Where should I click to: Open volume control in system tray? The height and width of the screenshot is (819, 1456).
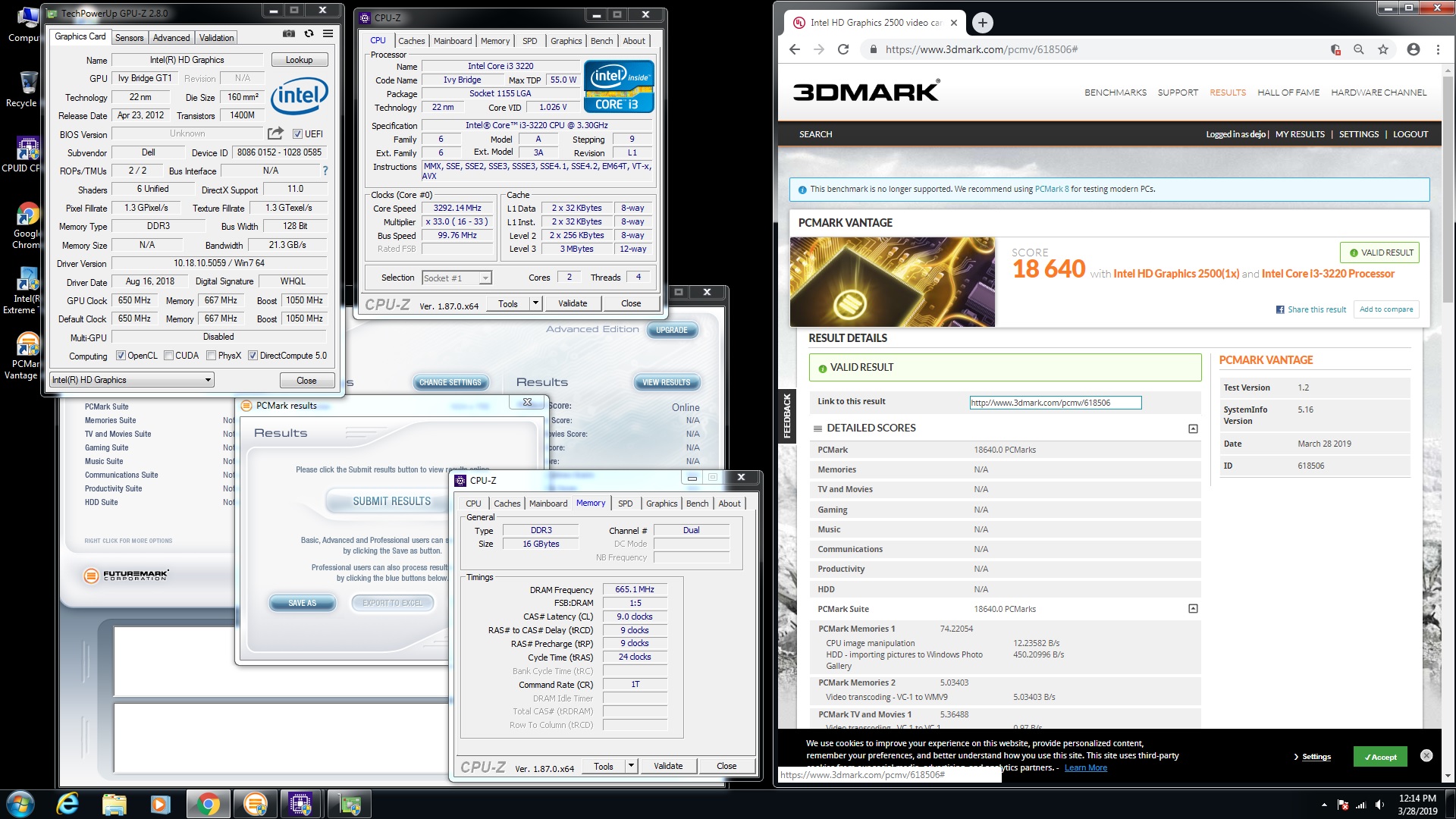[x=1379, y=805]
